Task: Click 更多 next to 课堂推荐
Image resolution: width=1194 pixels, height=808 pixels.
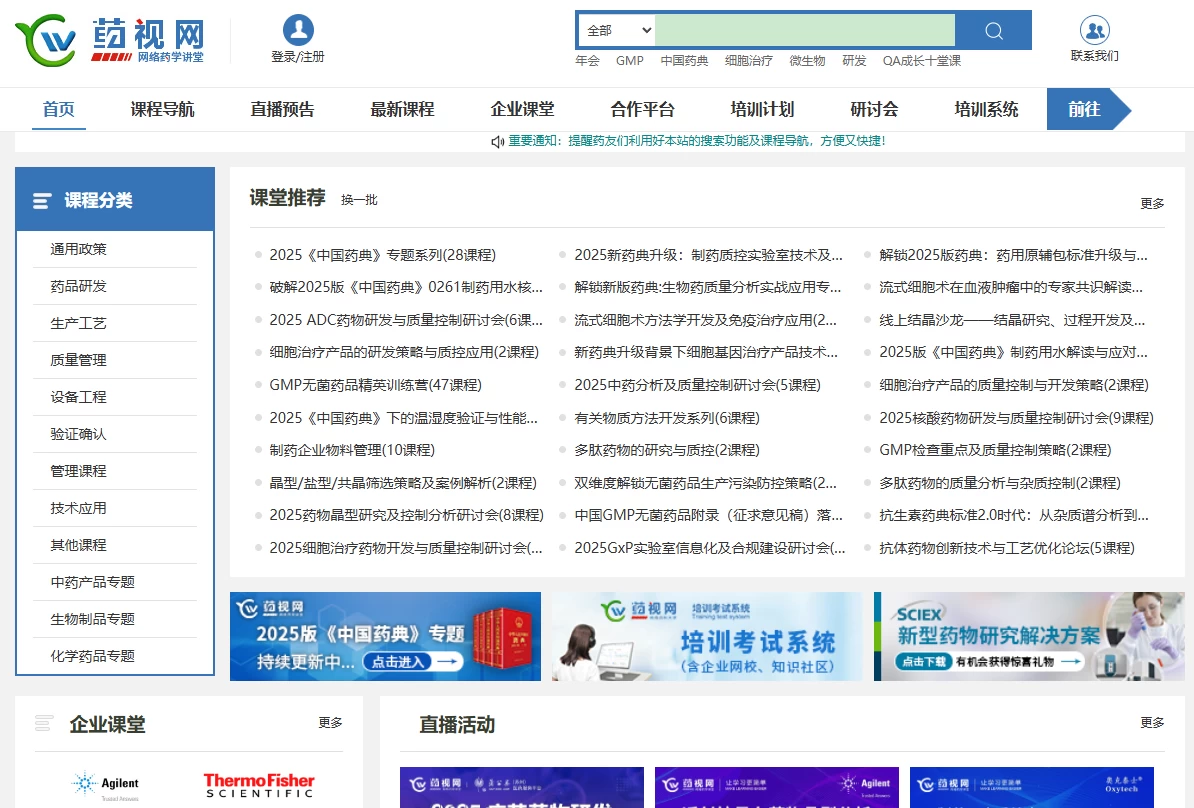Action: (x=1152, y=203)
